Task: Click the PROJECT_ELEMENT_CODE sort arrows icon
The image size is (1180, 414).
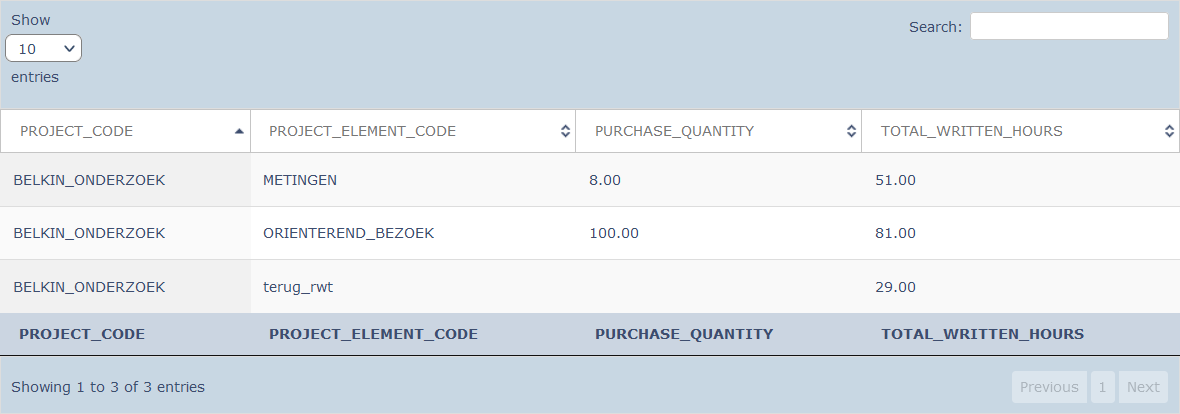Action: pyautogui.click(x=565, y=131)
